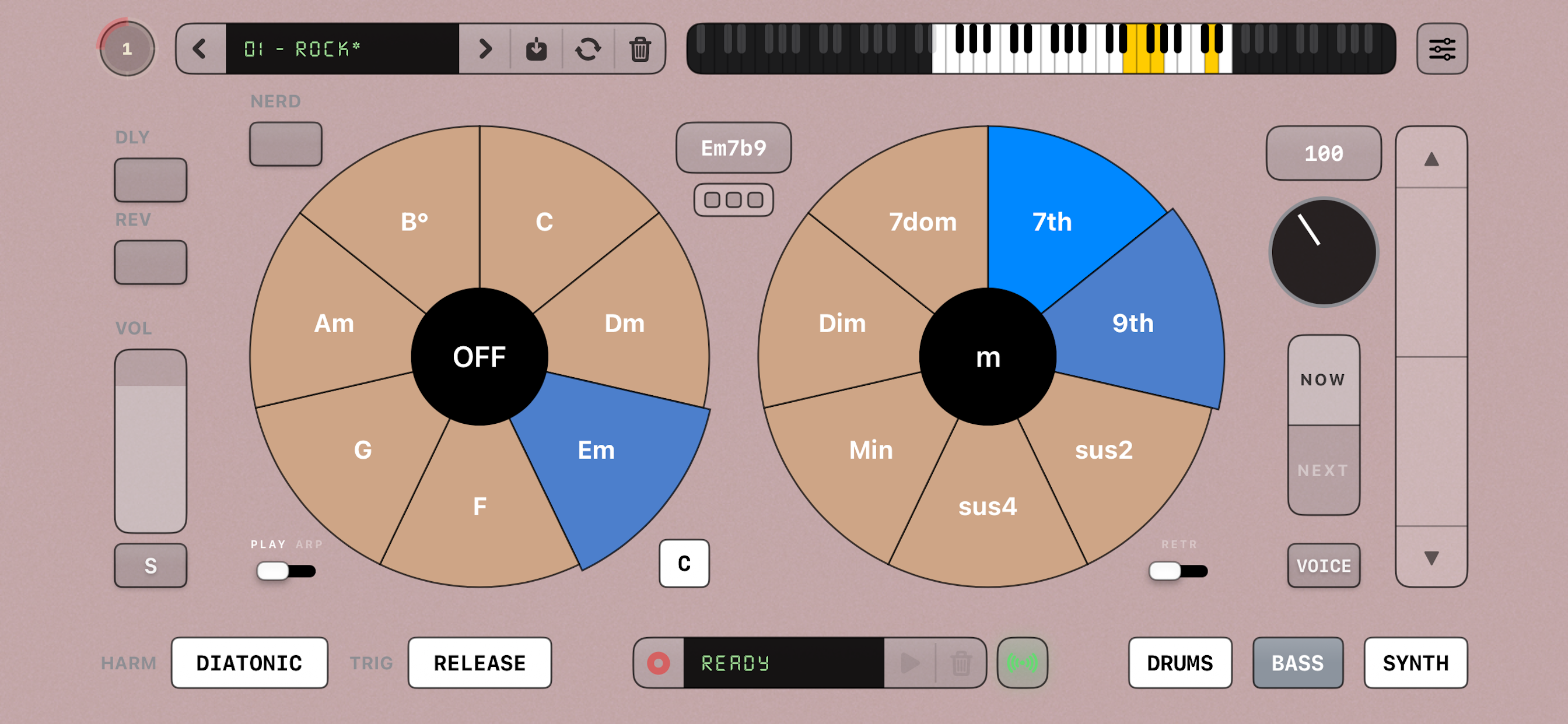This screenshot has height=724, width=1568.
Task: Select the Em chord wedge
Action: (x=596, y=450)
